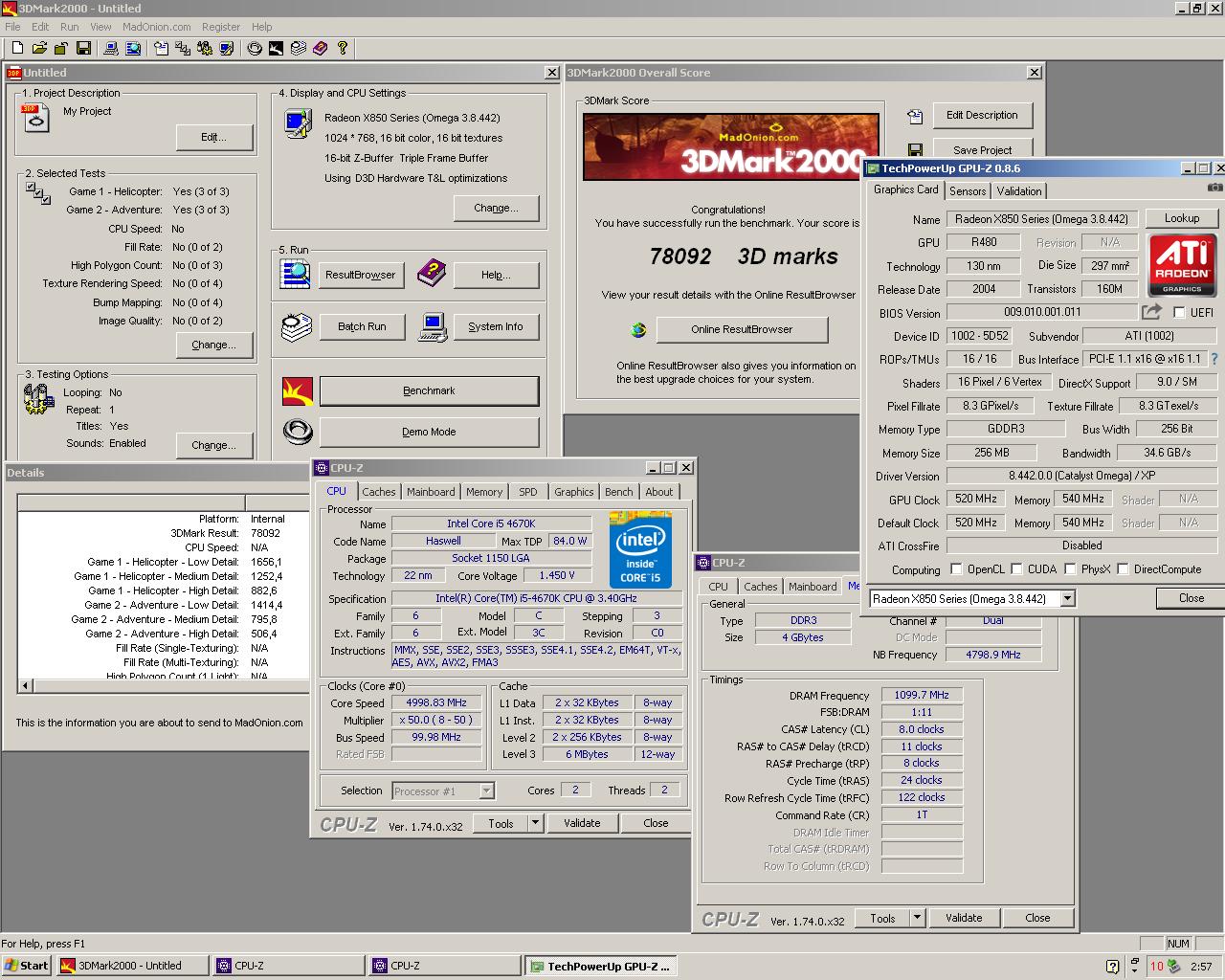Click the DRAM Frequency value 1099.7 MHz
This screenshot has height=980, width=1225.
922,695
